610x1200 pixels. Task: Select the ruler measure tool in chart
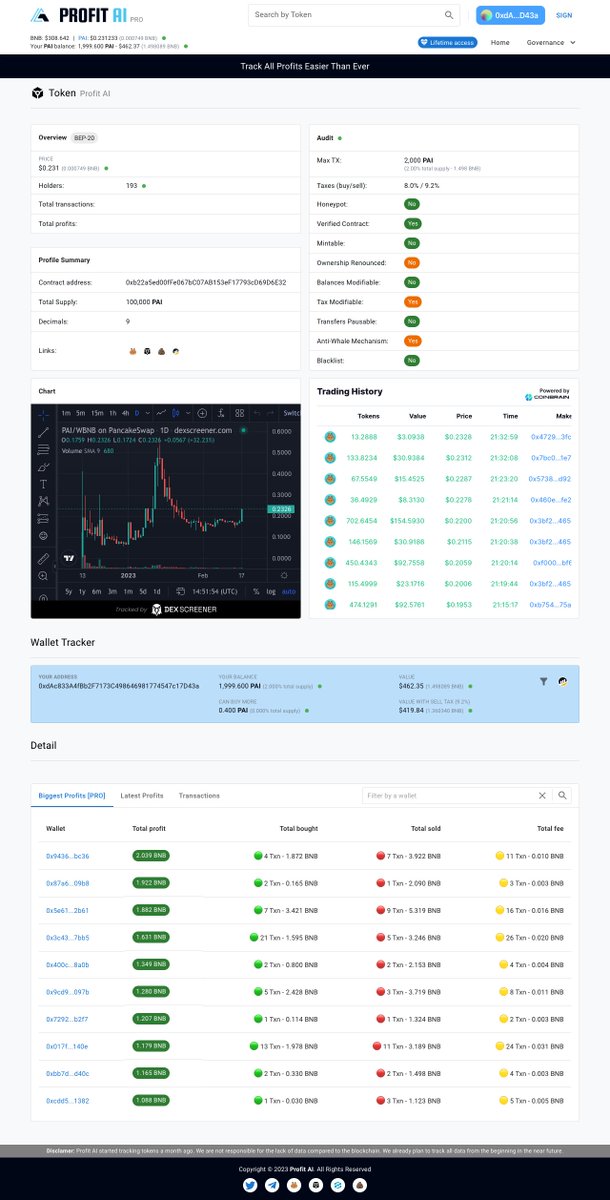[43, 559]
